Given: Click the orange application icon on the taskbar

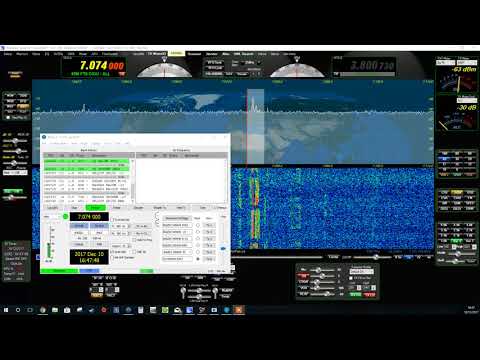Looking at the screenshot, I should (x=239, y=310).
